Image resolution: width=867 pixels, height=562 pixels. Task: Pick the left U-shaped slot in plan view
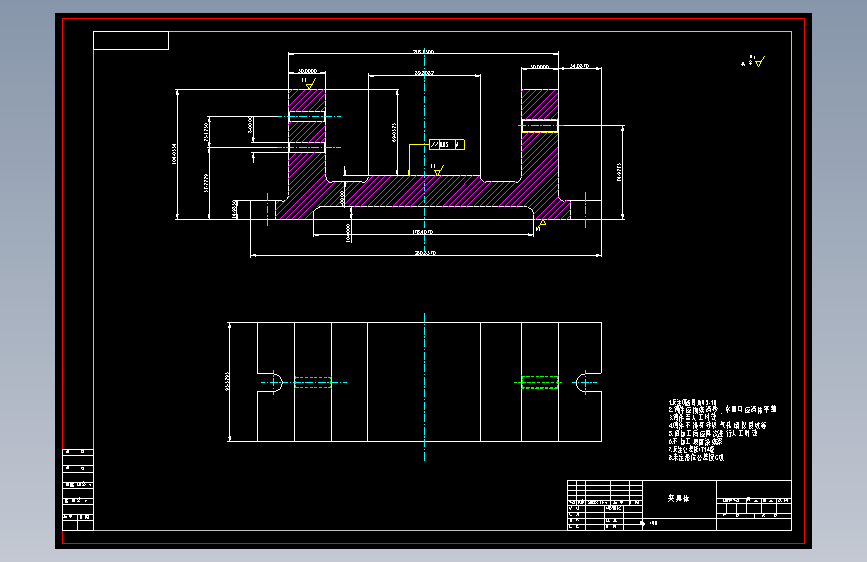coord(270,382)
